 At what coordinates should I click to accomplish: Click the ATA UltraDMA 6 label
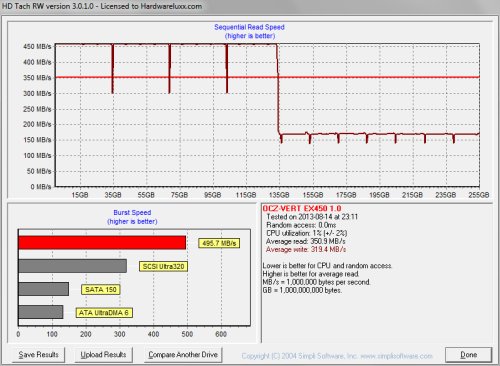pyautogui.click(x=104, y=313)
